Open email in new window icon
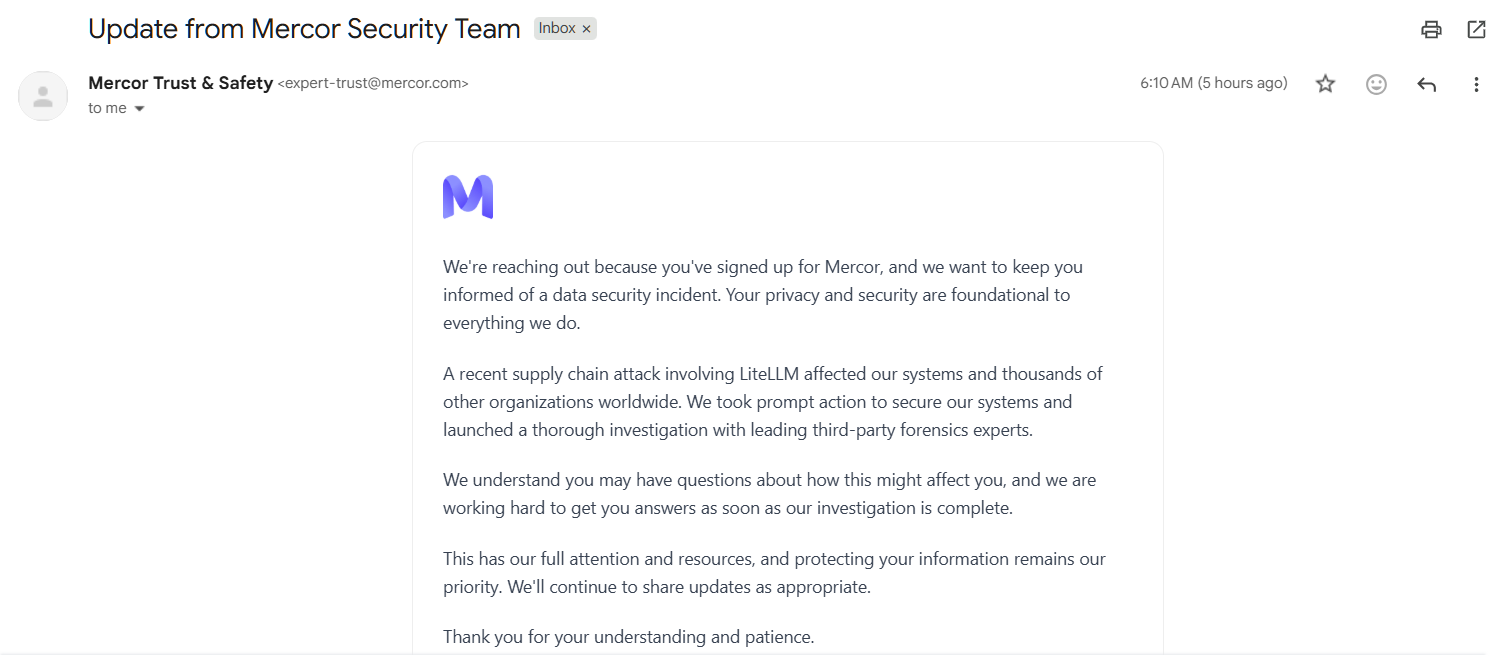The width and height of the screenshot is (1511, 657). (1476, 30)
